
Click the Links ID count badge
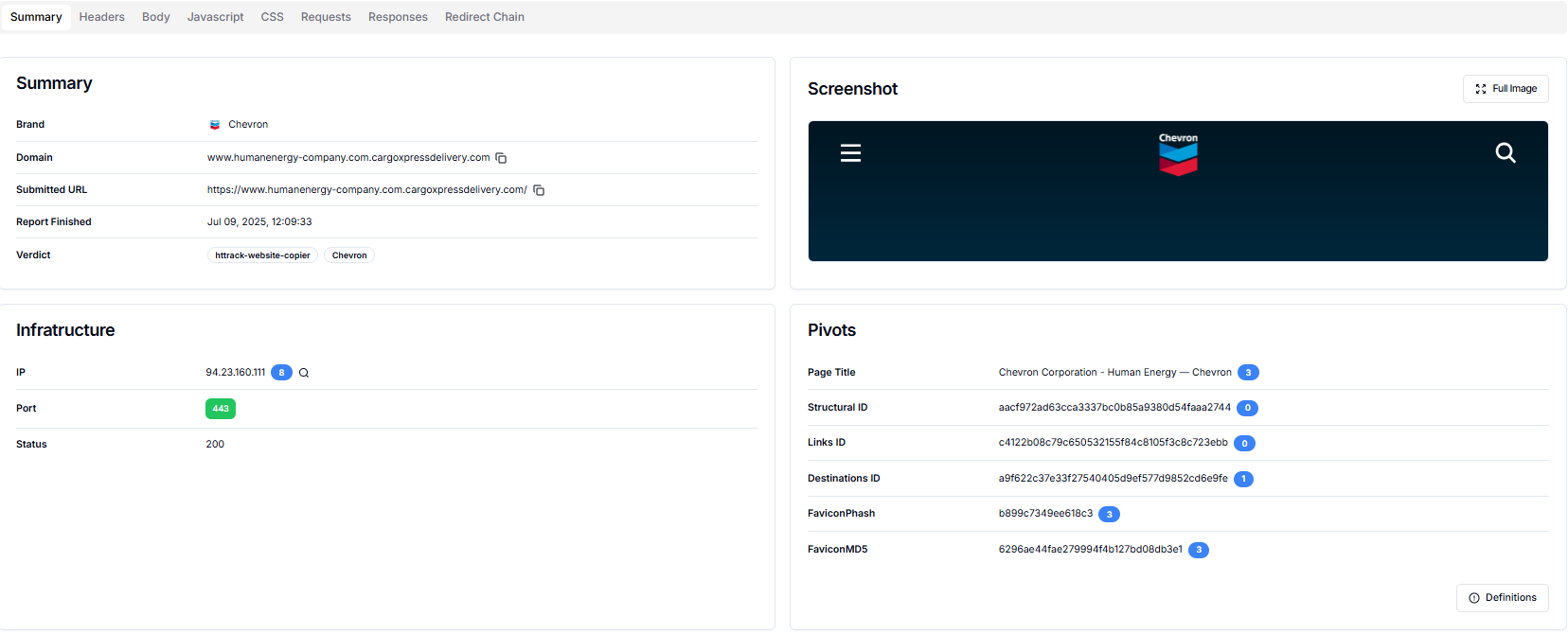point(1244,444)
